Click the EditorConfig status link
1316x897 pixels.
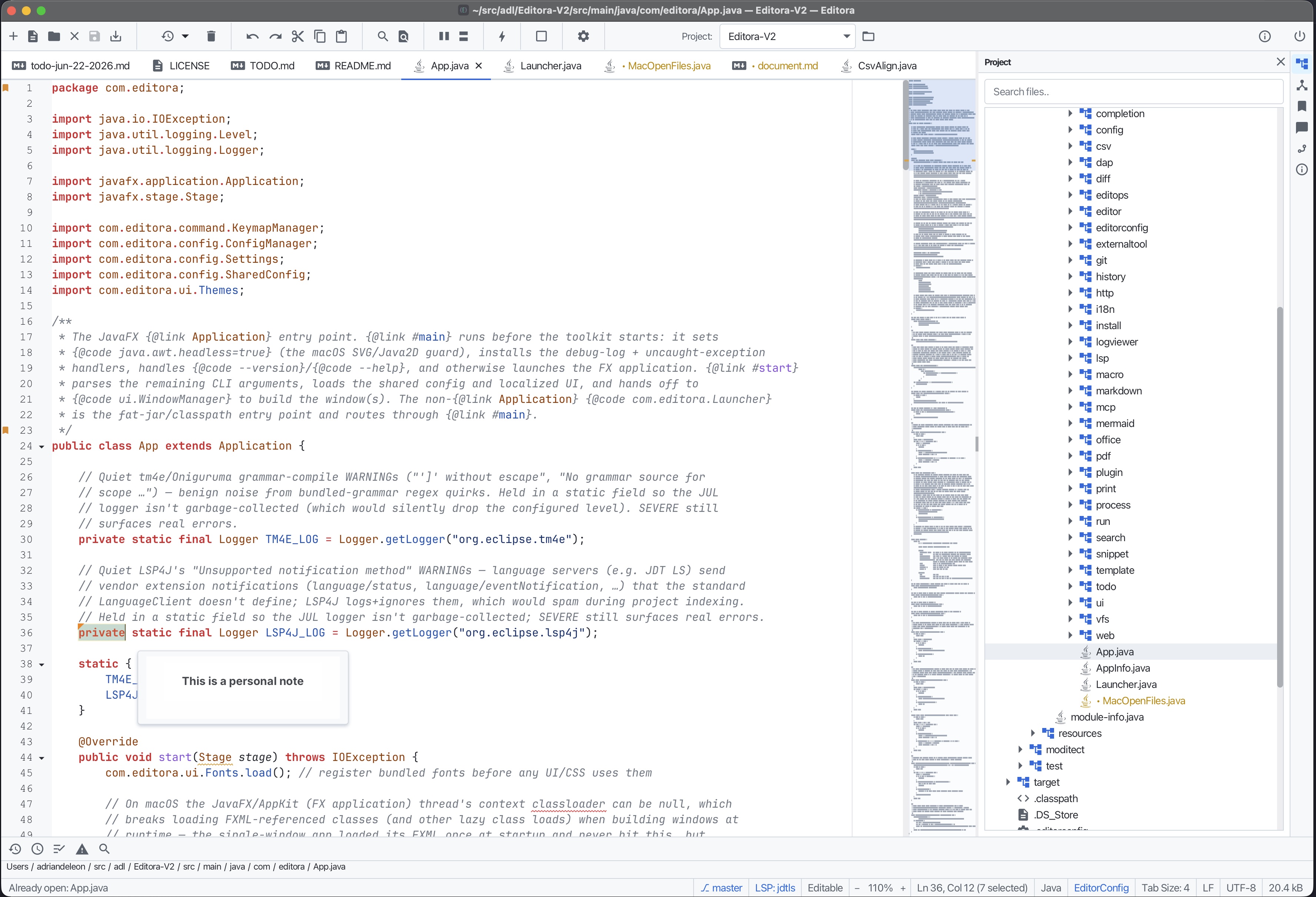coord(1101,888)
